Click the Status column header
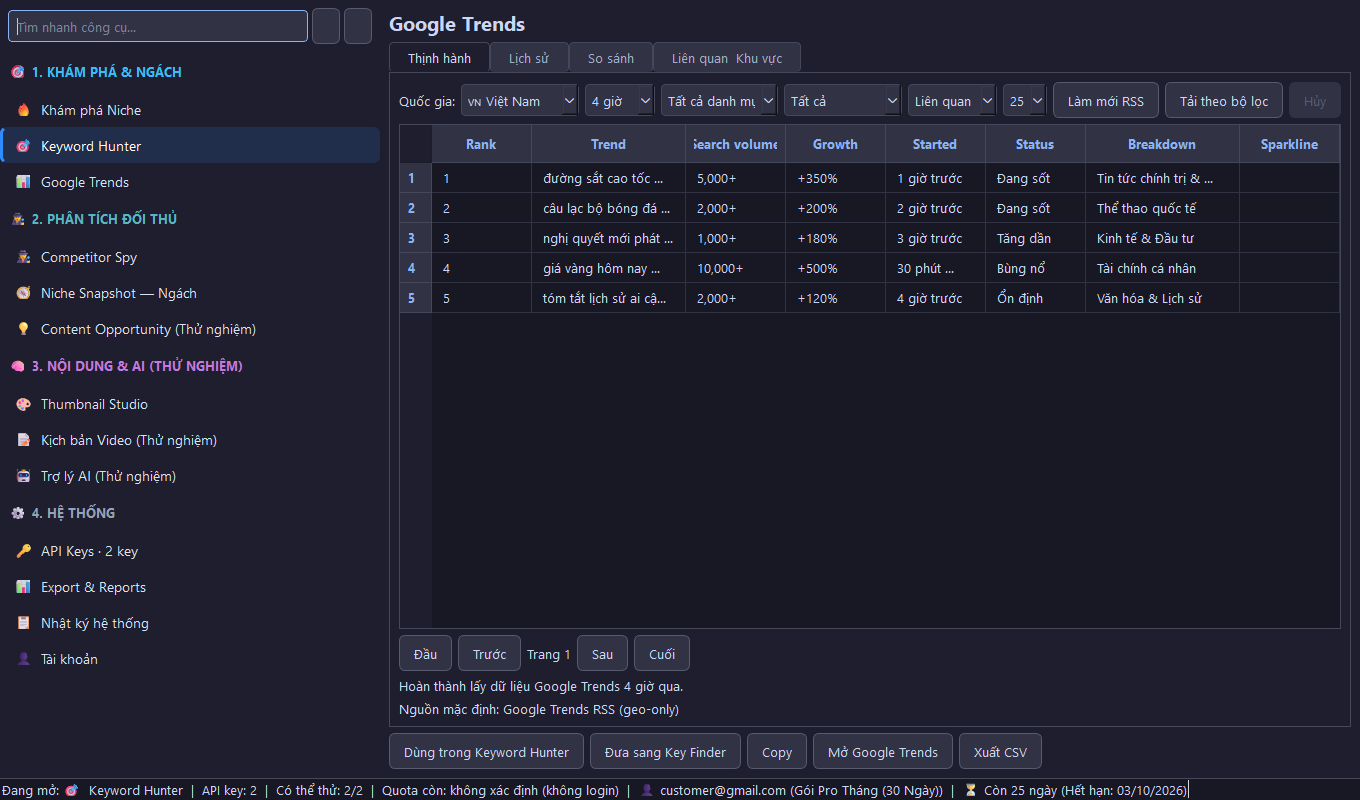The height and width of the screenshot is (800, 1360). click(1035, 144)
